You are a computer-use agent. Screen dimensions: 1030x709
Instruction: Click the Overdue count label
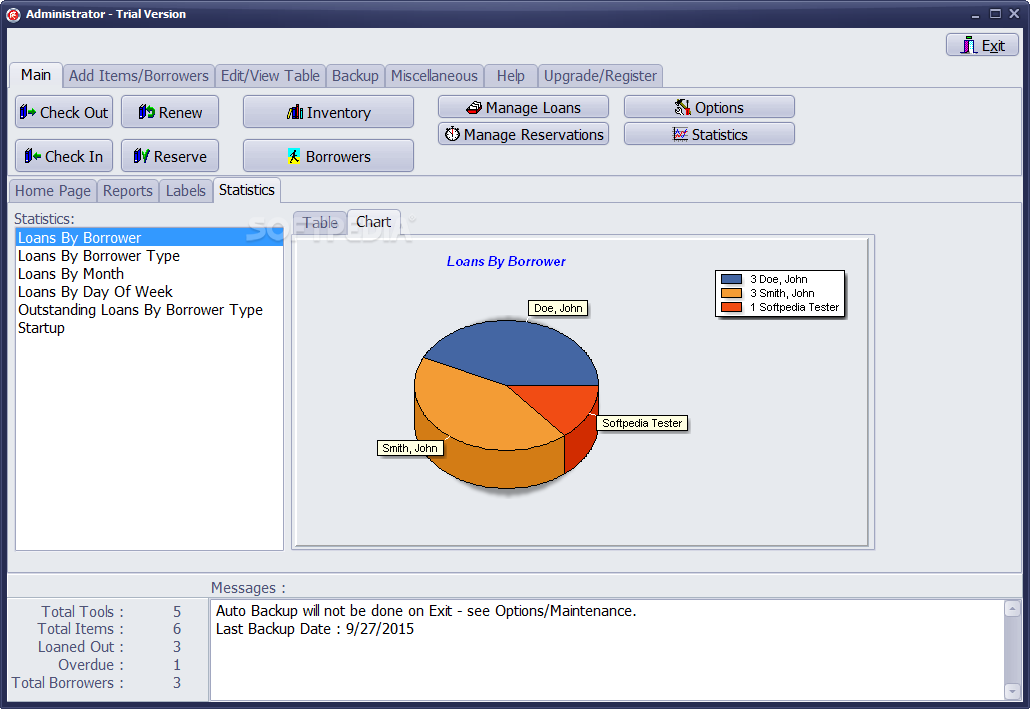pyautogui.click(x=91, y=665)
